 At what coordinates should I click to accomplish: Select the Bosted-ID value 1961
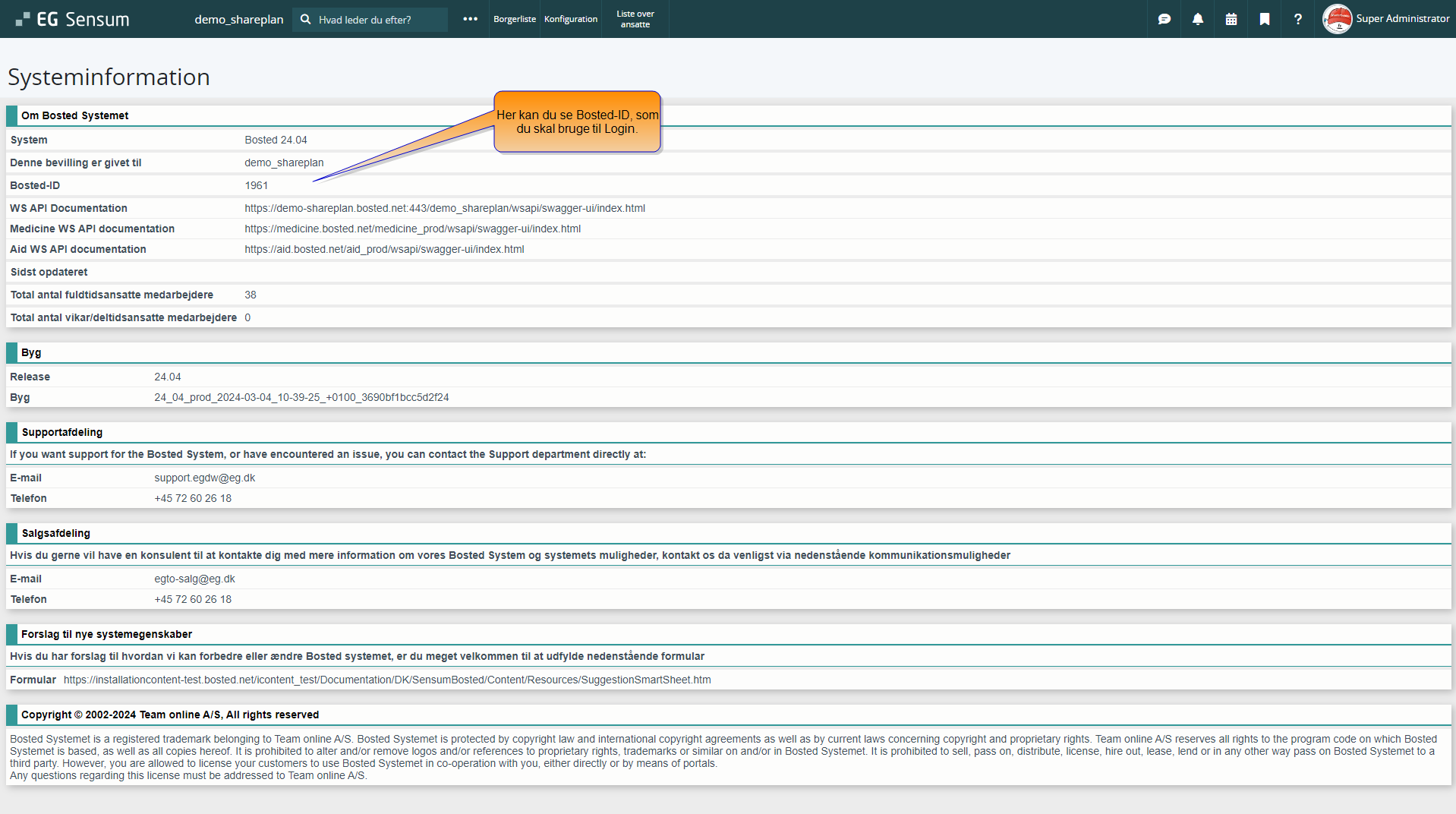click(256, 185)
